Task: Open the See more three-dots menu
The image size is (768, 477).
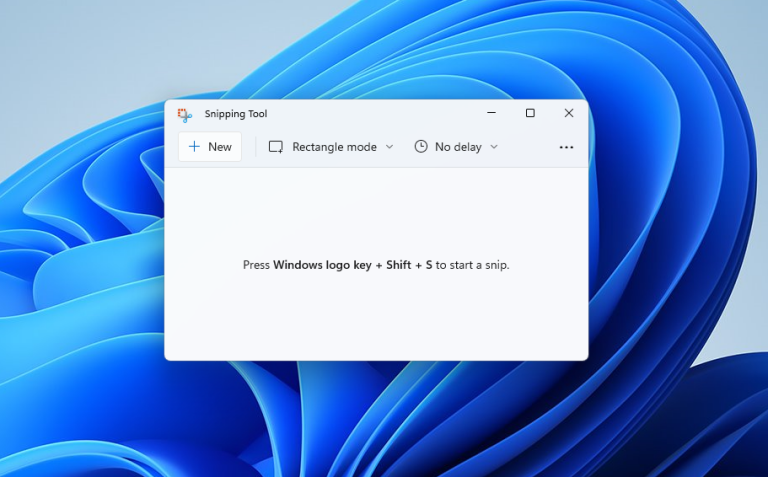Action: (566, 147)
